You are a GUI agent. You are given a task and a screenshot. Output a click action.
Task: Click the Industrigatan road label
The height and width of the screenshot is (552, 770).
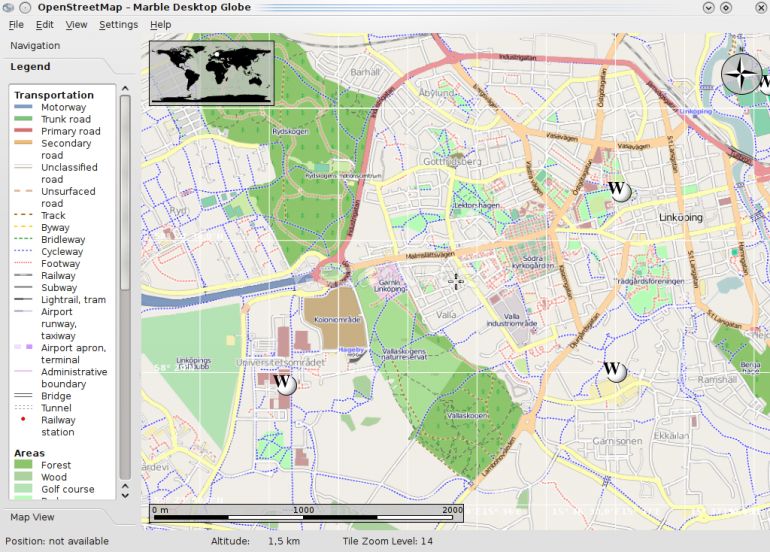point(518,57)
